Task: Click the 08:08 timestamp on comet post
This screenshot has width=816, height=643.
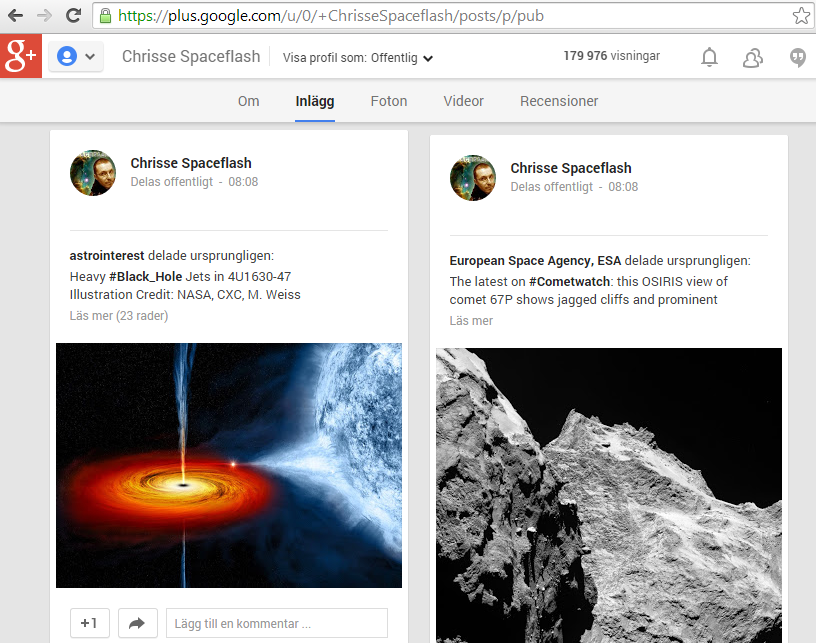Action: [x=623, y=187]
